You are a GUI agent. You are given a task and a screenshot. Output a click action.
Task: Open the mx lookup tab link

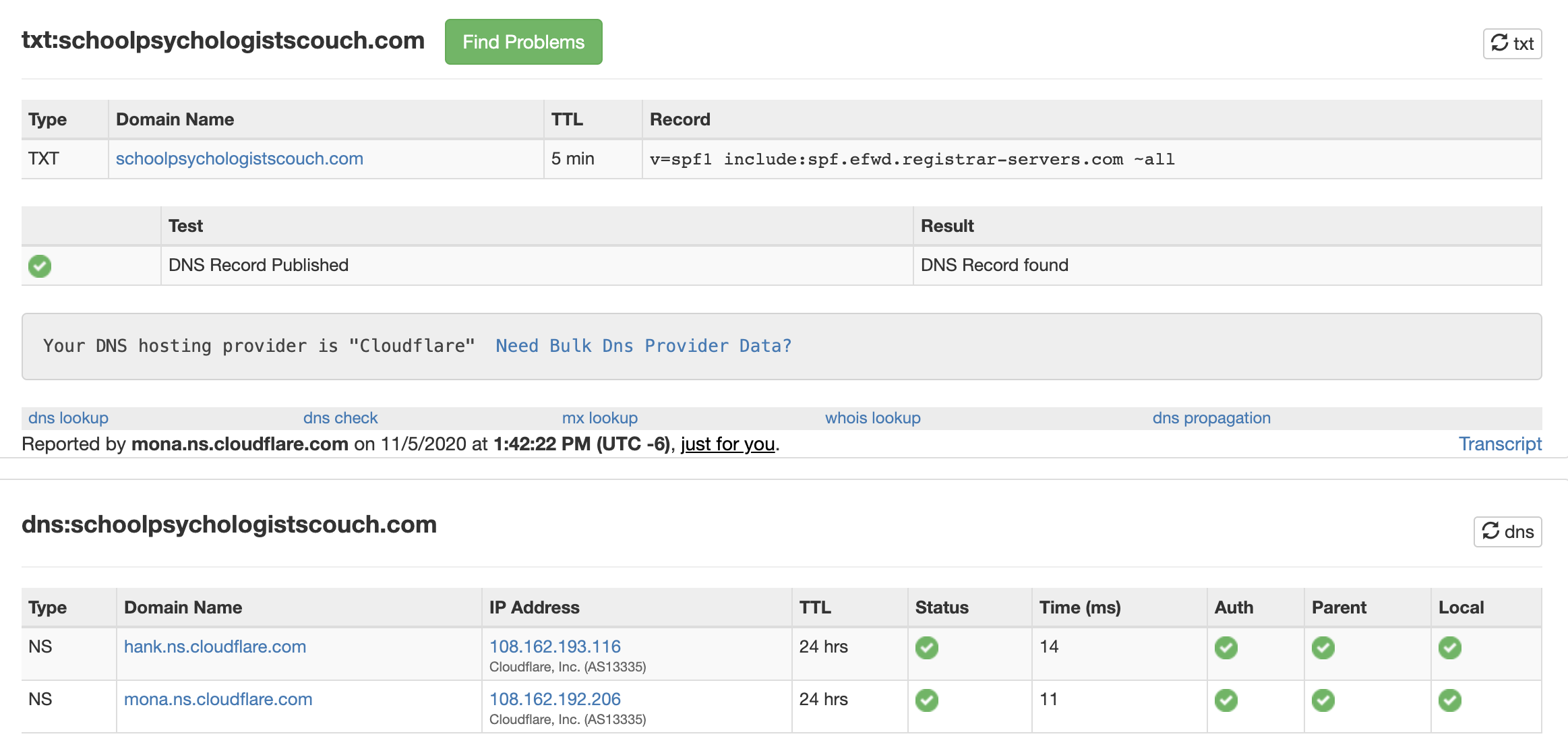[600, 418]
